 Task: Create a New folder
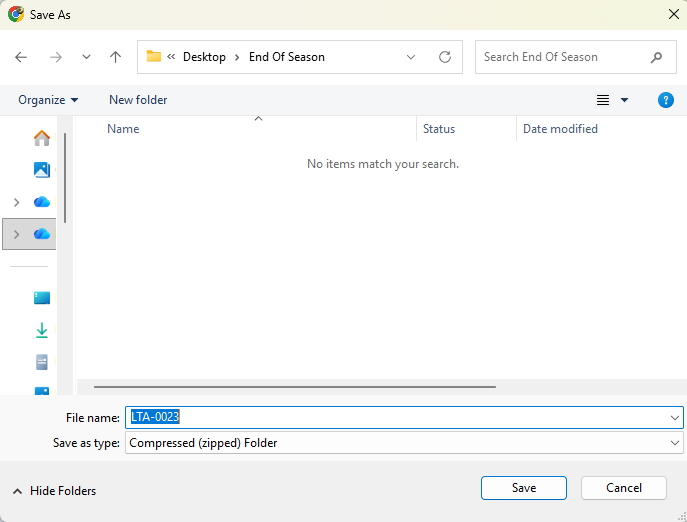tap(138, 100)
